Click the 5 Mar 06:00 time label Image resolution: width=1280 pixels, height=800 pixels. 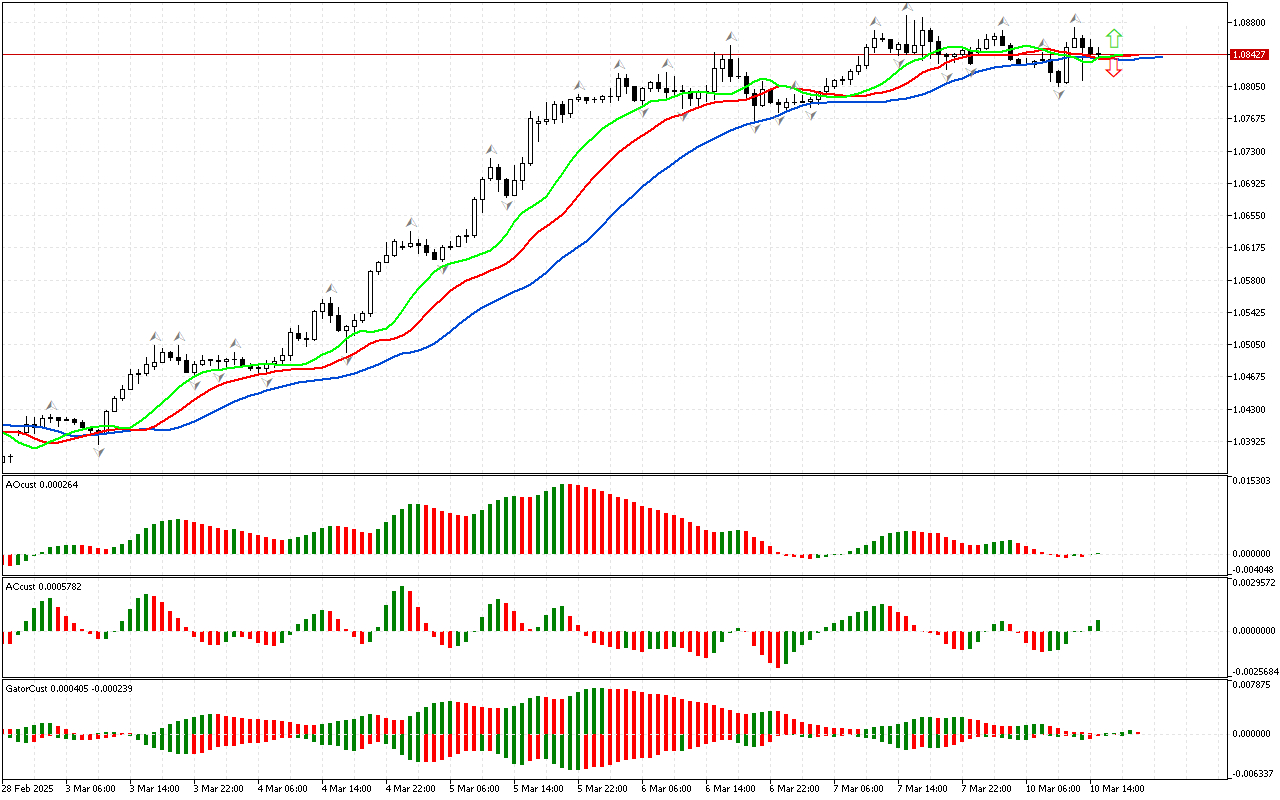475,789
